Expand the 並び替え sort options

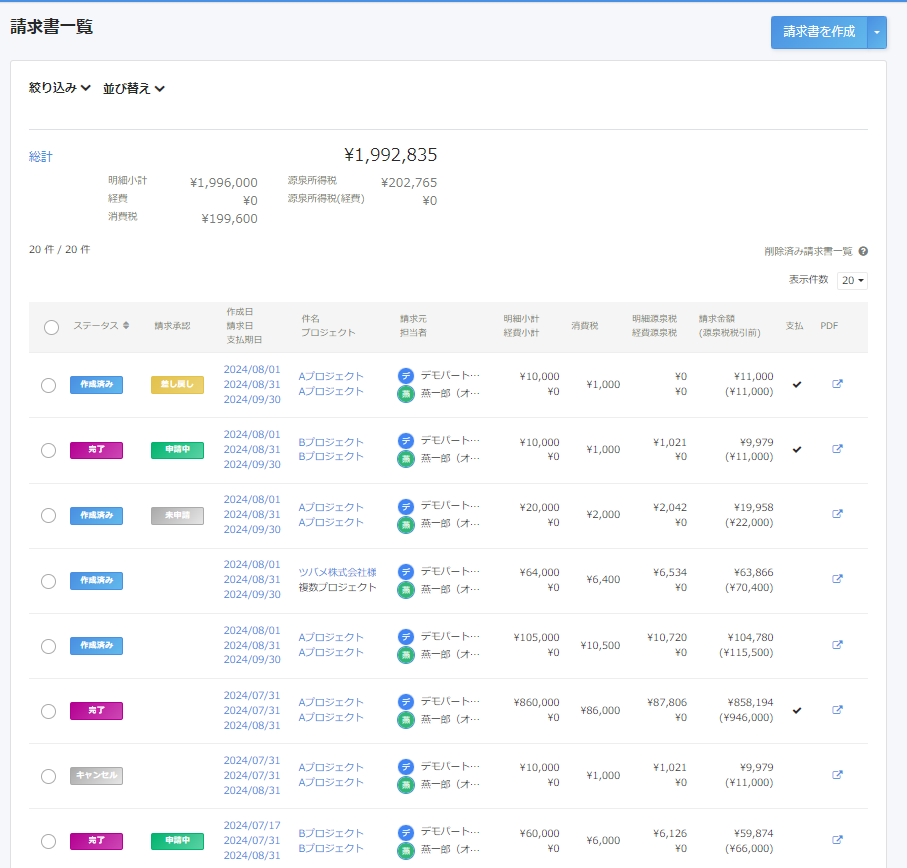134,88
